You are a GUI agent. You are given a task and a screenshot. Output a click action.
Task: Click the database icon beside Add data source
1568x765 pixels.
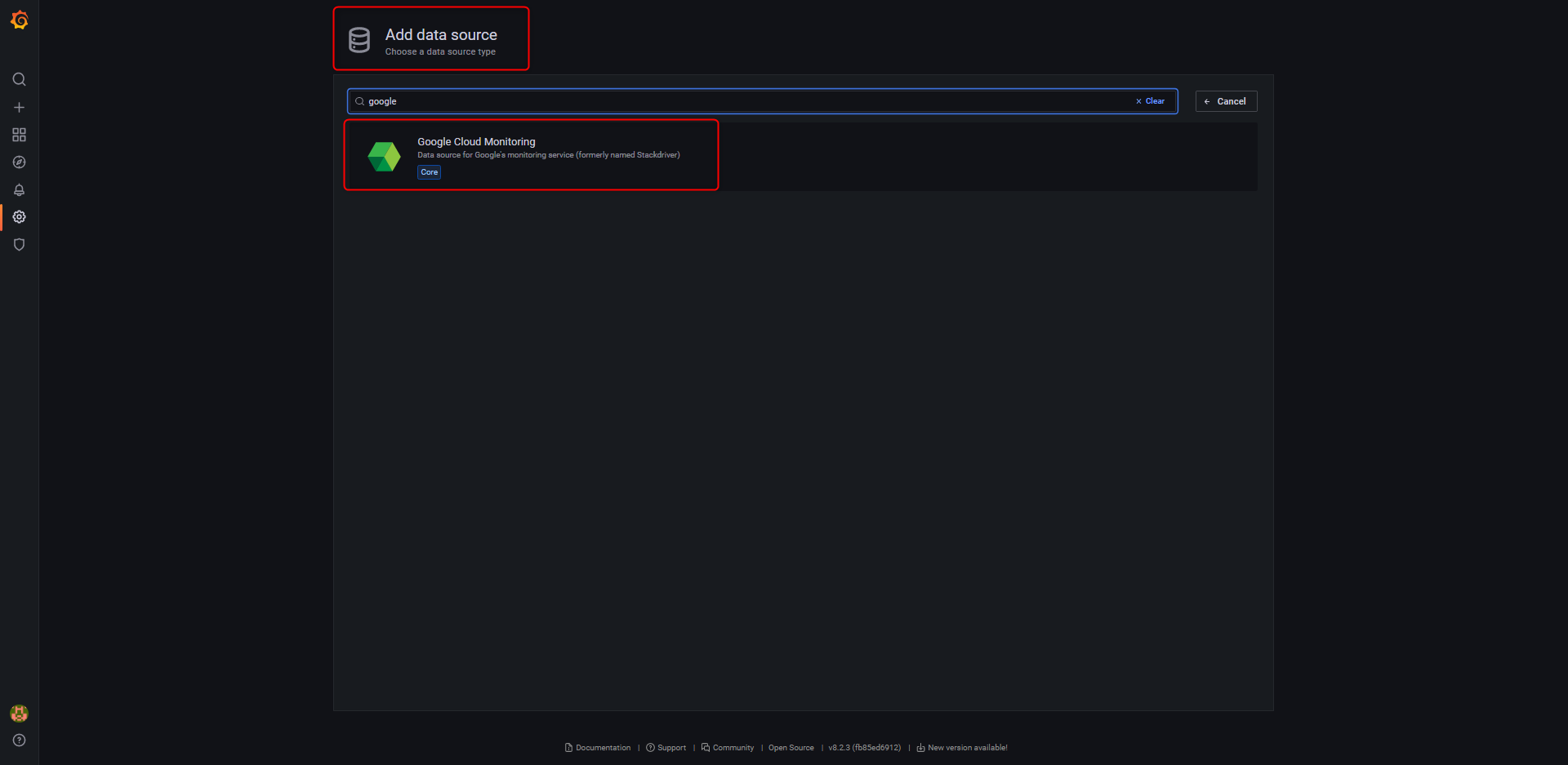pyautogui.click(x=359, y=40)
